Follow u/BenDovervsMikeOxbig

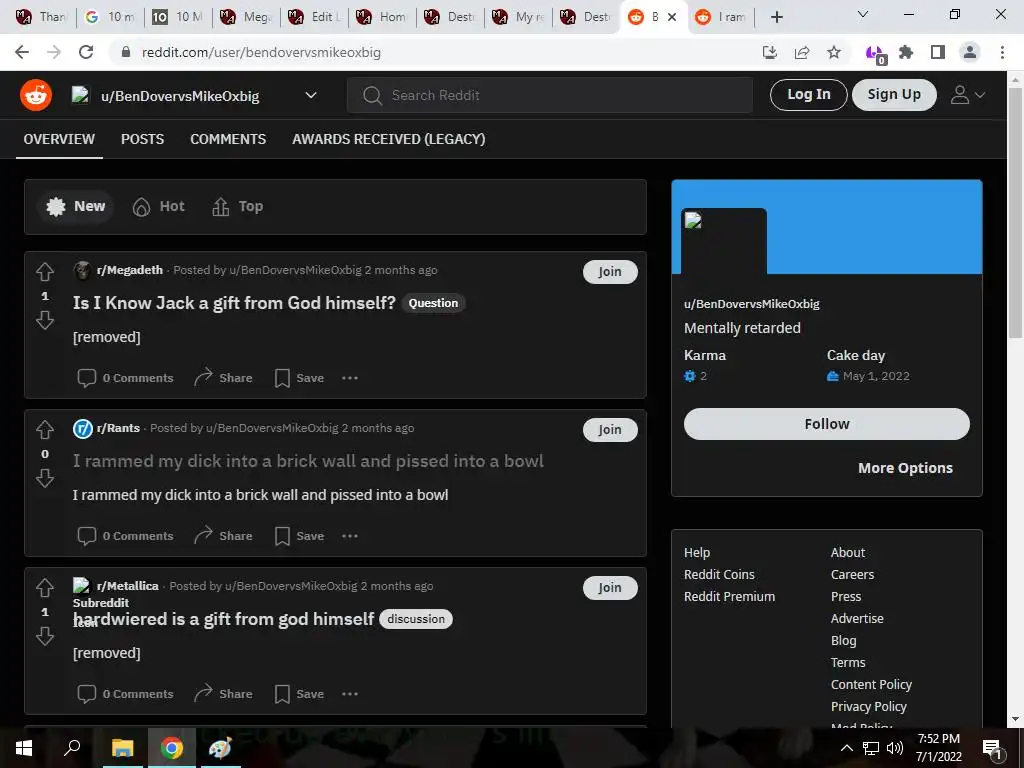click(826, 424)
